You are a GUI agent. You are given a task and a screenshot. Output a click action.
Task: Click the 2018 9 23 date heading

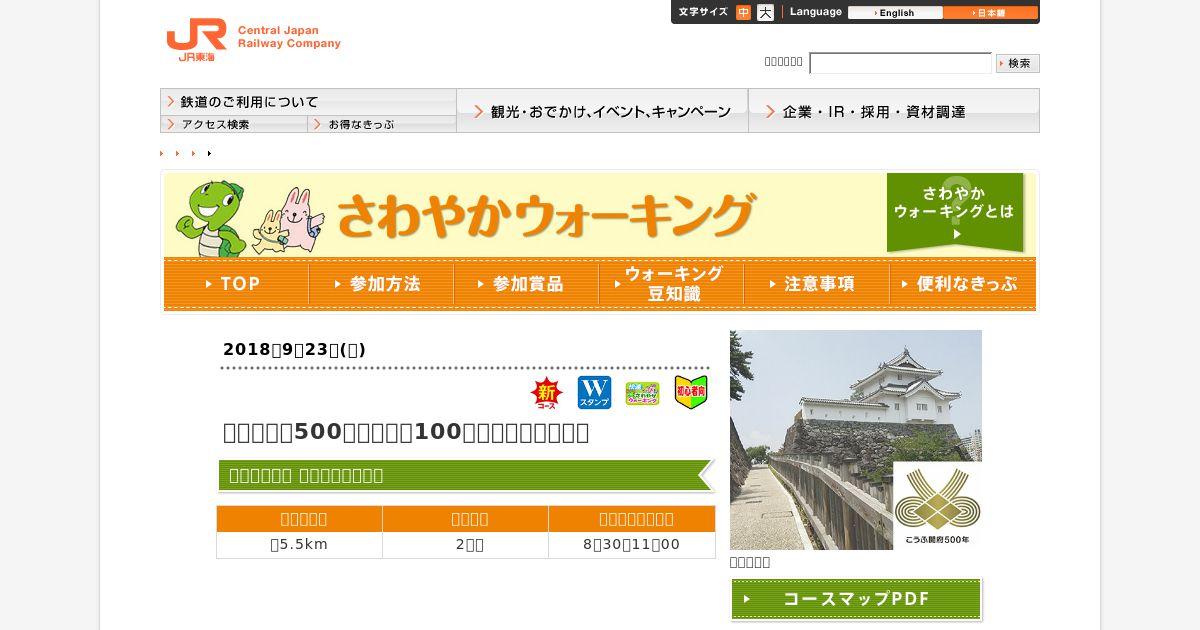[294, 349]
